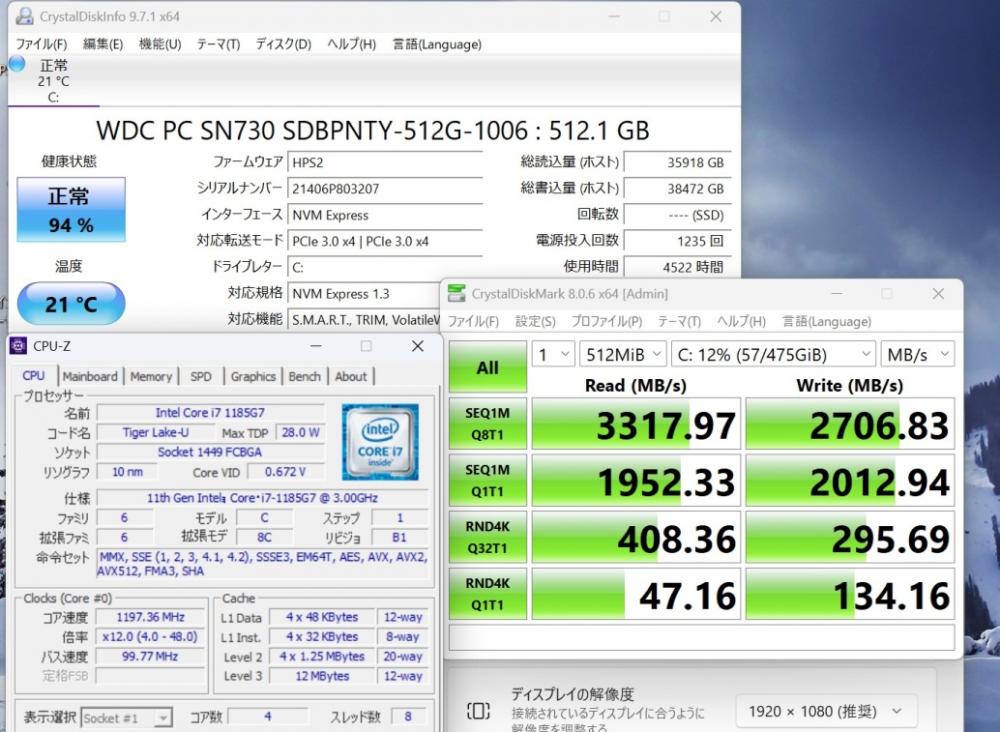
Task: Run the SEQ1M Q1T1 benchmark
Action: pos(488,480)
